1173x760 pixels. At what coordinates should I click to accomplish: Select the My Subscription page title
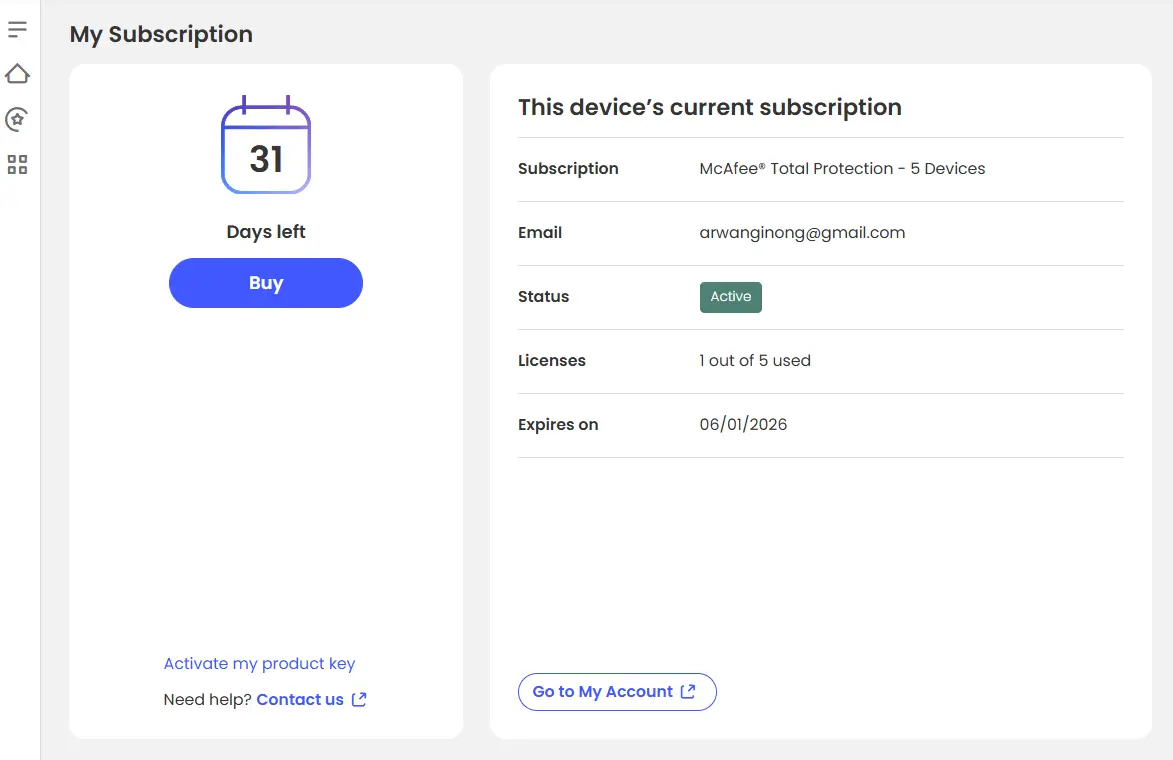tap(161, 34)
